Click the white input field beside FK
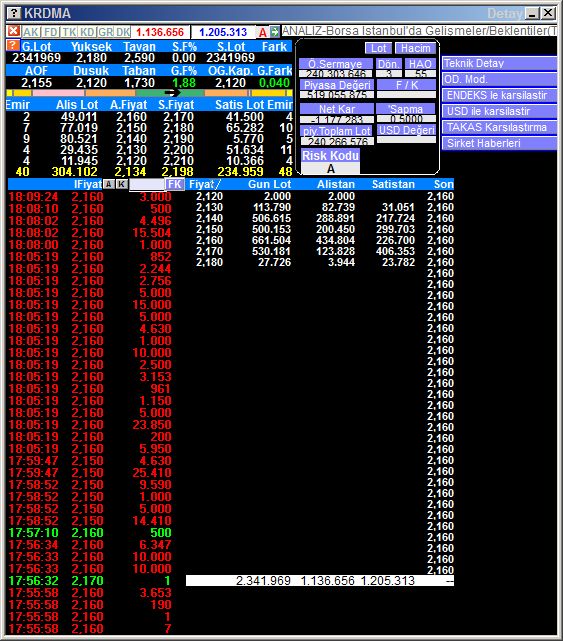Viewport: 563px width, 641px height. 147,184
